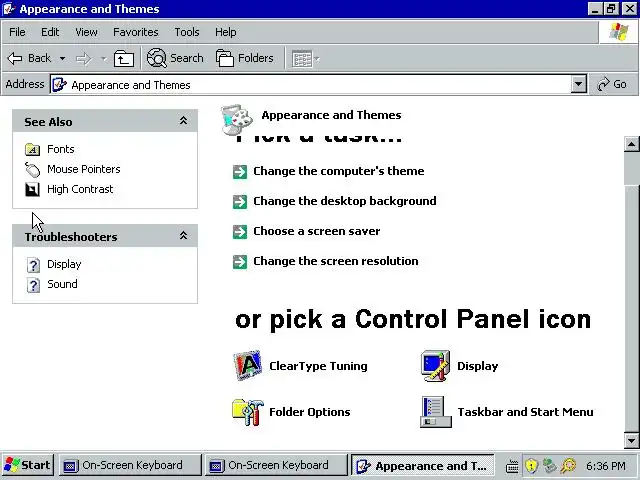This screenshot has width=640, height=480.
Task: Open Mouse Pointers link in See Also
Action: click(84, 169)
